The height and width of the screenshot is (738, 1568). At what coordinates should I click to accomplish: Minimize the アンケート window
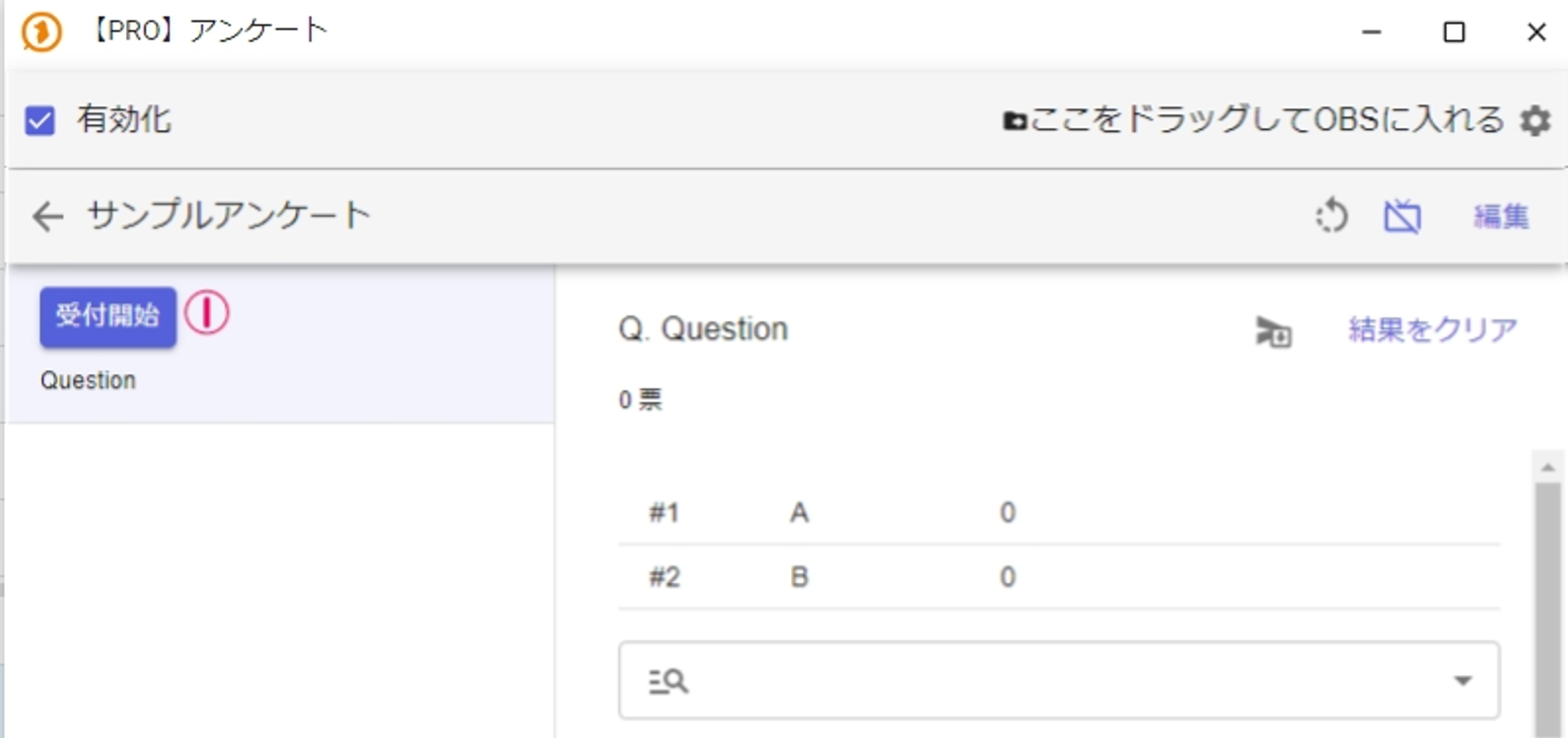pyautogui.click(x=1371, y=32)
